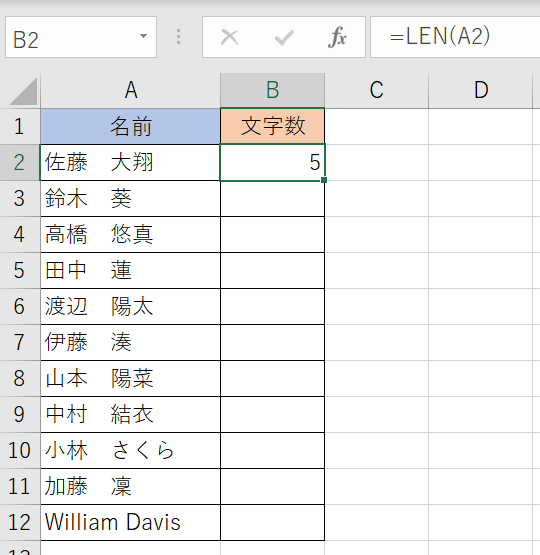540x555 pixels.
Task: Open the Name Box dropdown arrow
Action: (143, 36)
